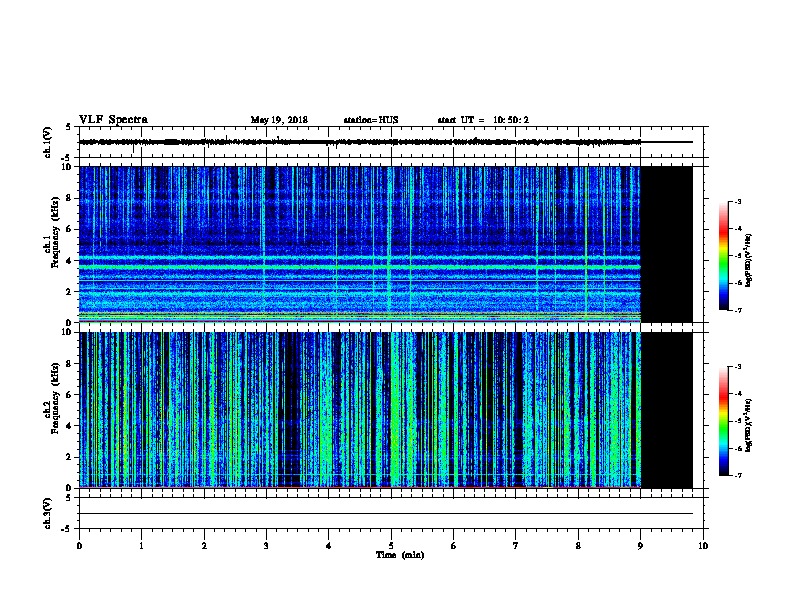Click time axis tick label "4"

click(x=329, y=546)
